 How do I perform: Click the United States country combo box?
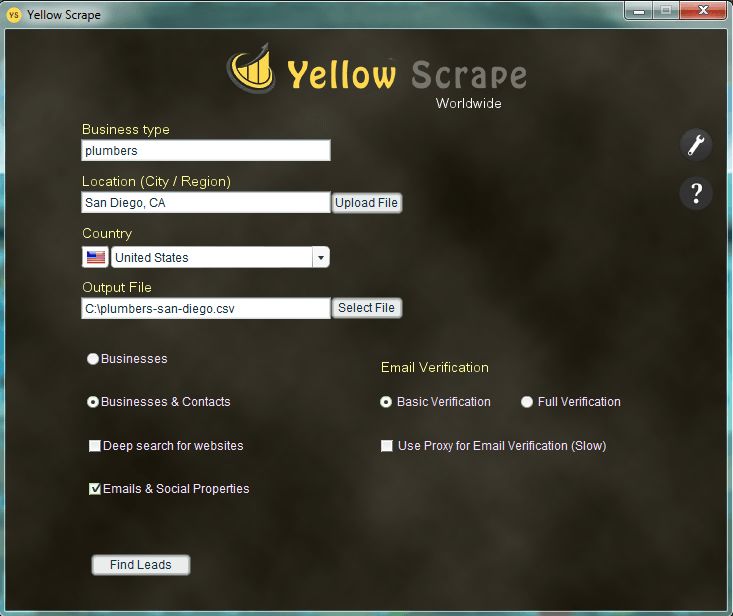tap(220, 257)
